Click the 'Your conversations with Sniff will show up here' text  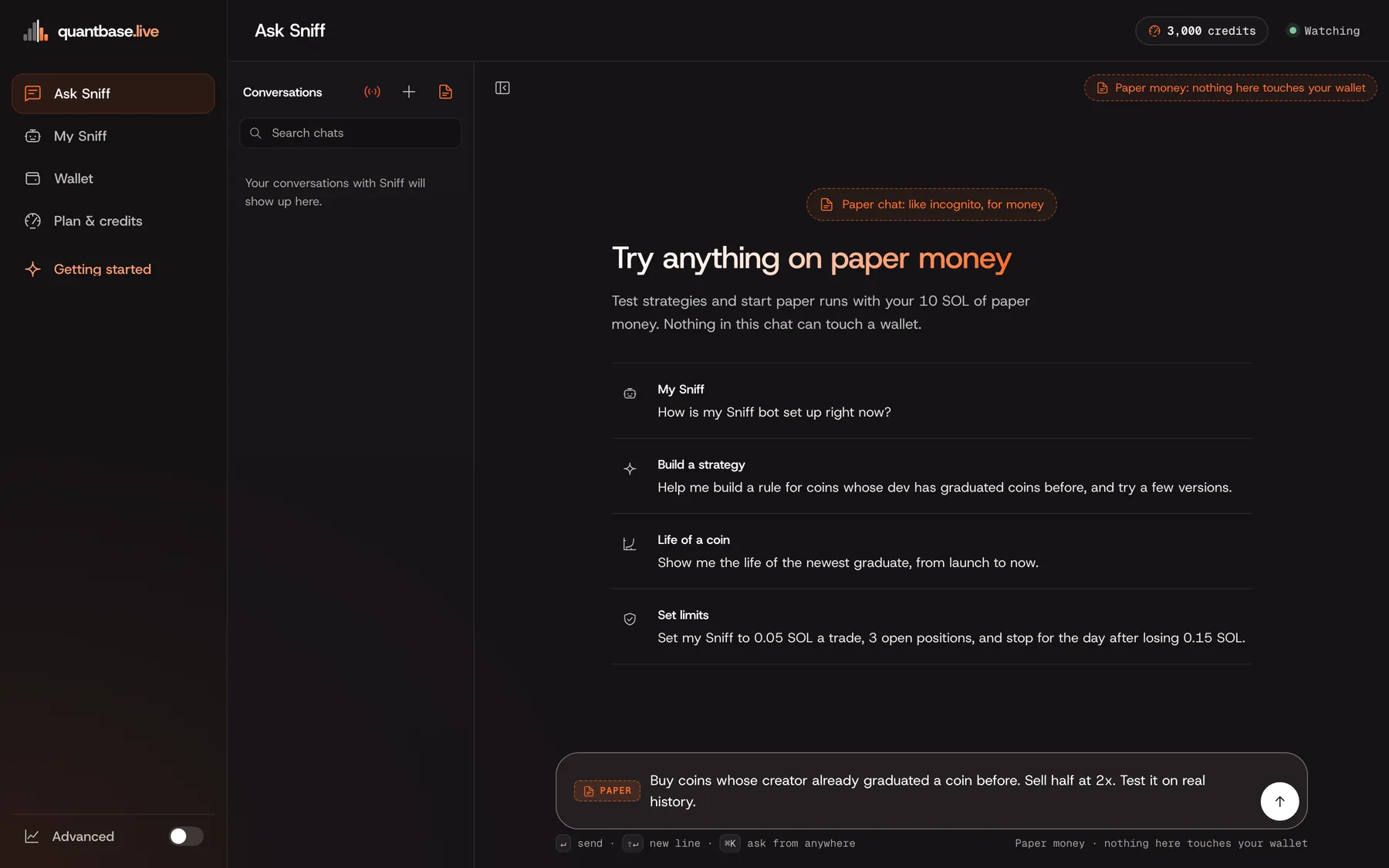(335, 192)
